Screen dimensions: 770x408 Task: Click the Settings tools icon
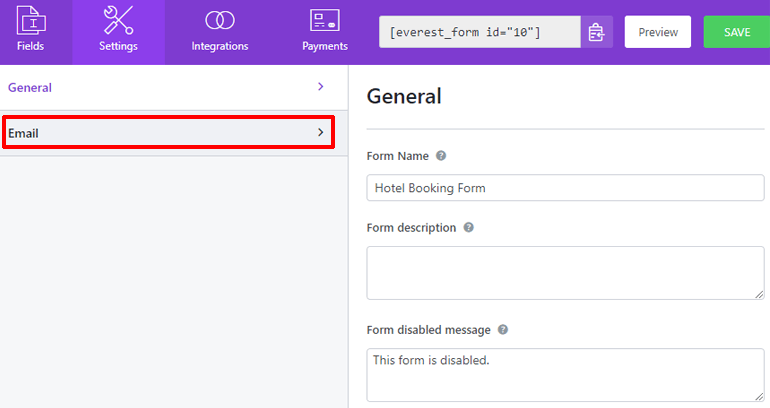pyautogui.click(x=118, y=20)
